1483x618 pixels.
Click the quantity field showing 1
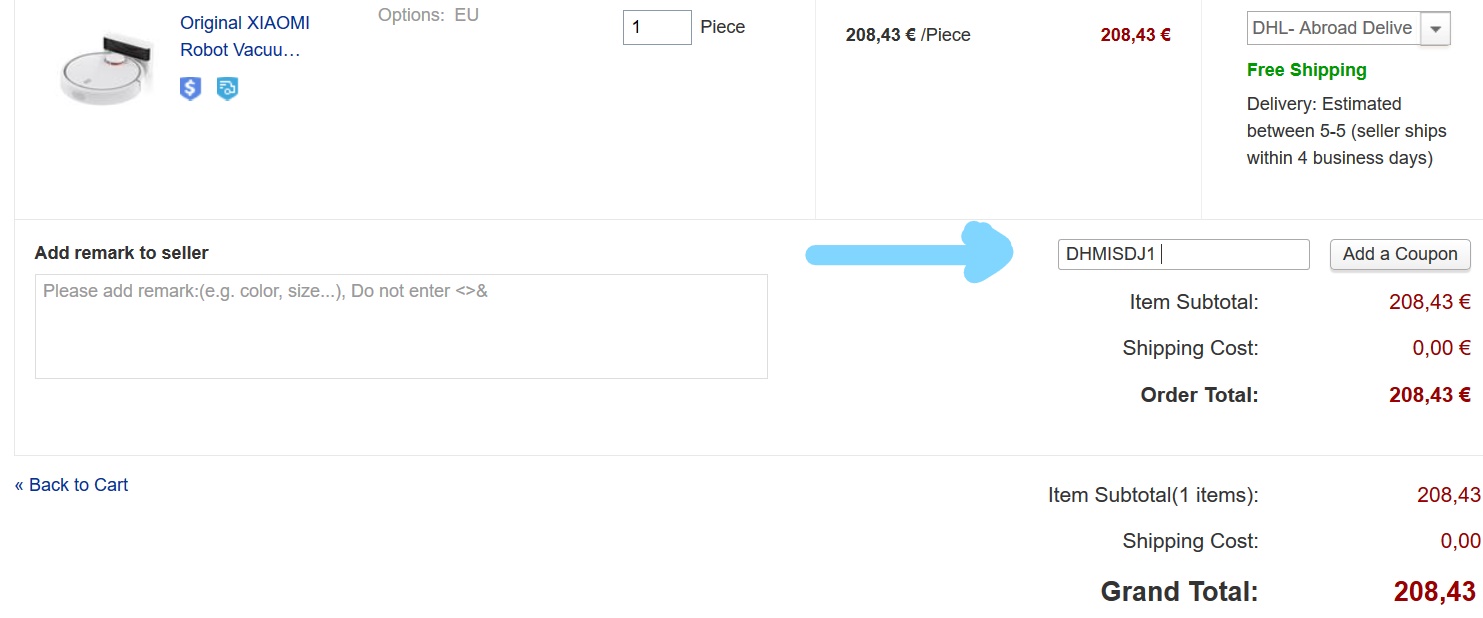pos(657,27)
